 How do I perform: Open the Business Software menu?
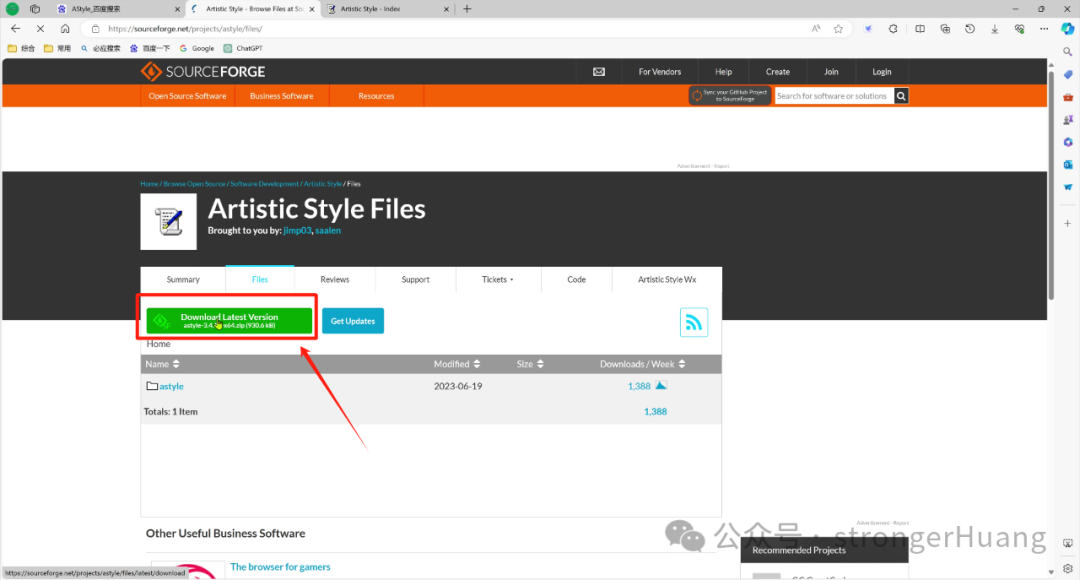(282, 96)
